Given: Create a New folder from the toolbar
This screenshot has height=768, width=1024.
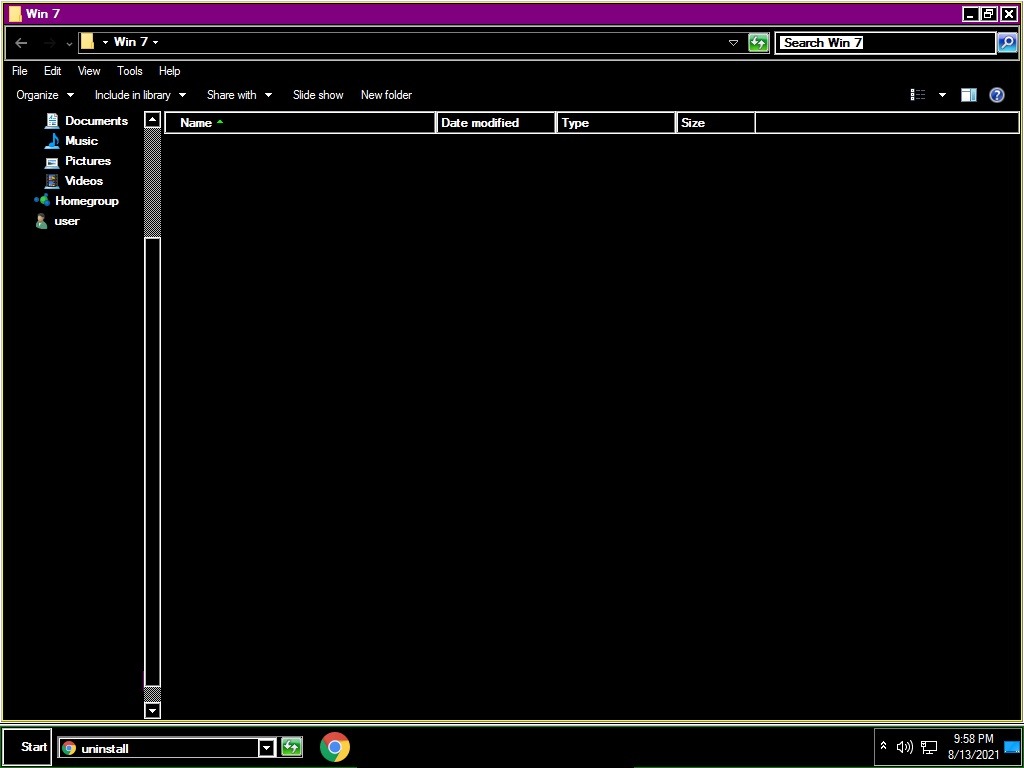Looking at the screenshot, I should [x=386, y=94].
